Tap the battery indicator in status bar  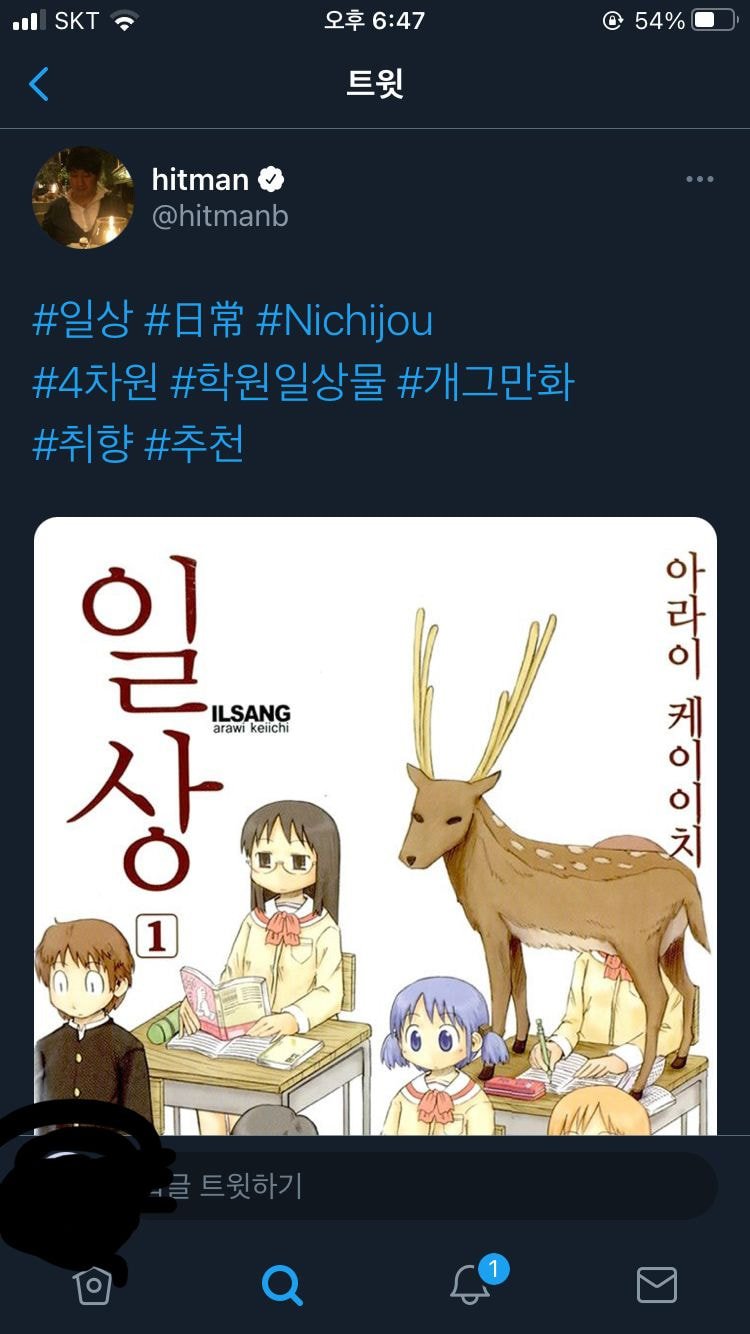(714, 20)
